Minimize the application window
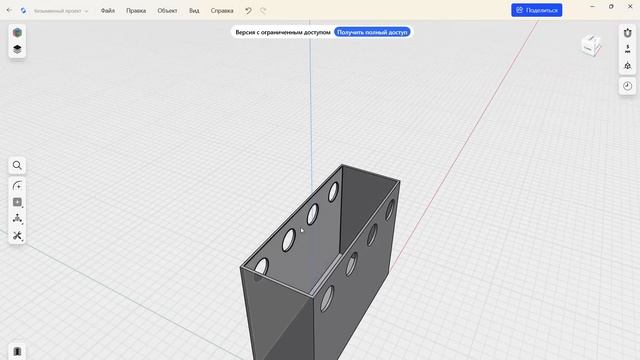This screenshot has width=640, height=360. coord(592,7)
